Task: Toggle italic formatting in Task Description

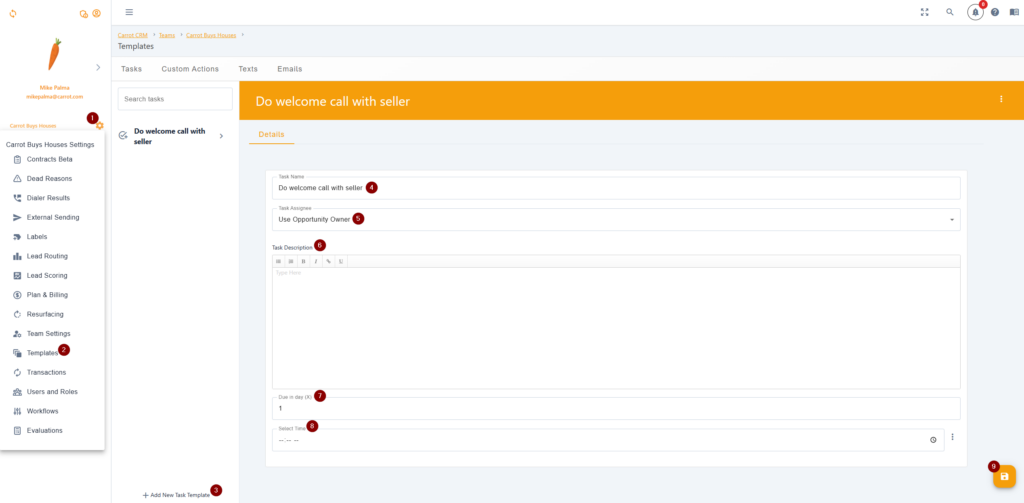Action: 316,261
